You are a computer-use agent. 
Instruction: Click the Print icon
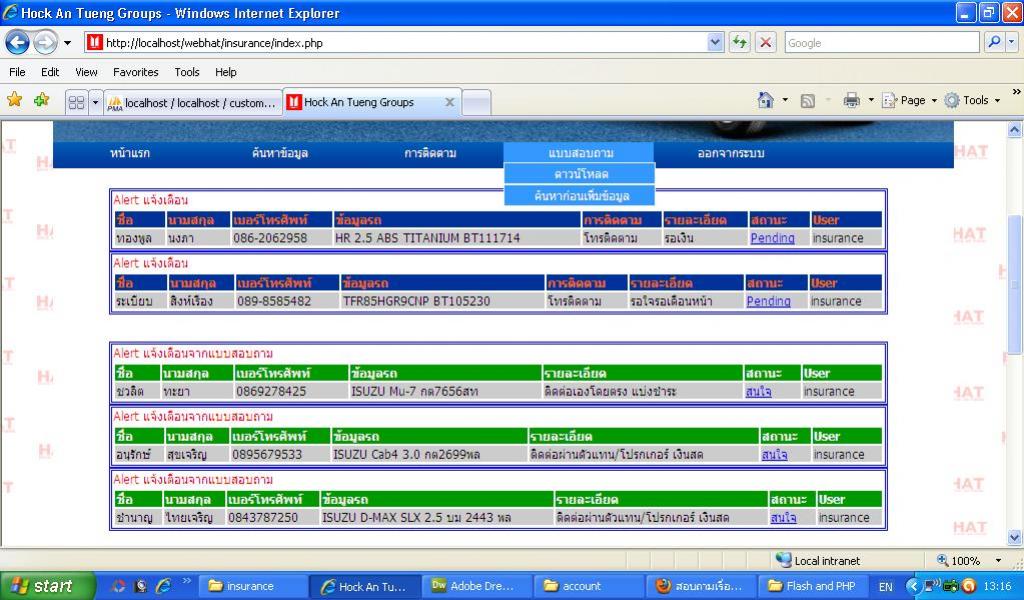852,100
